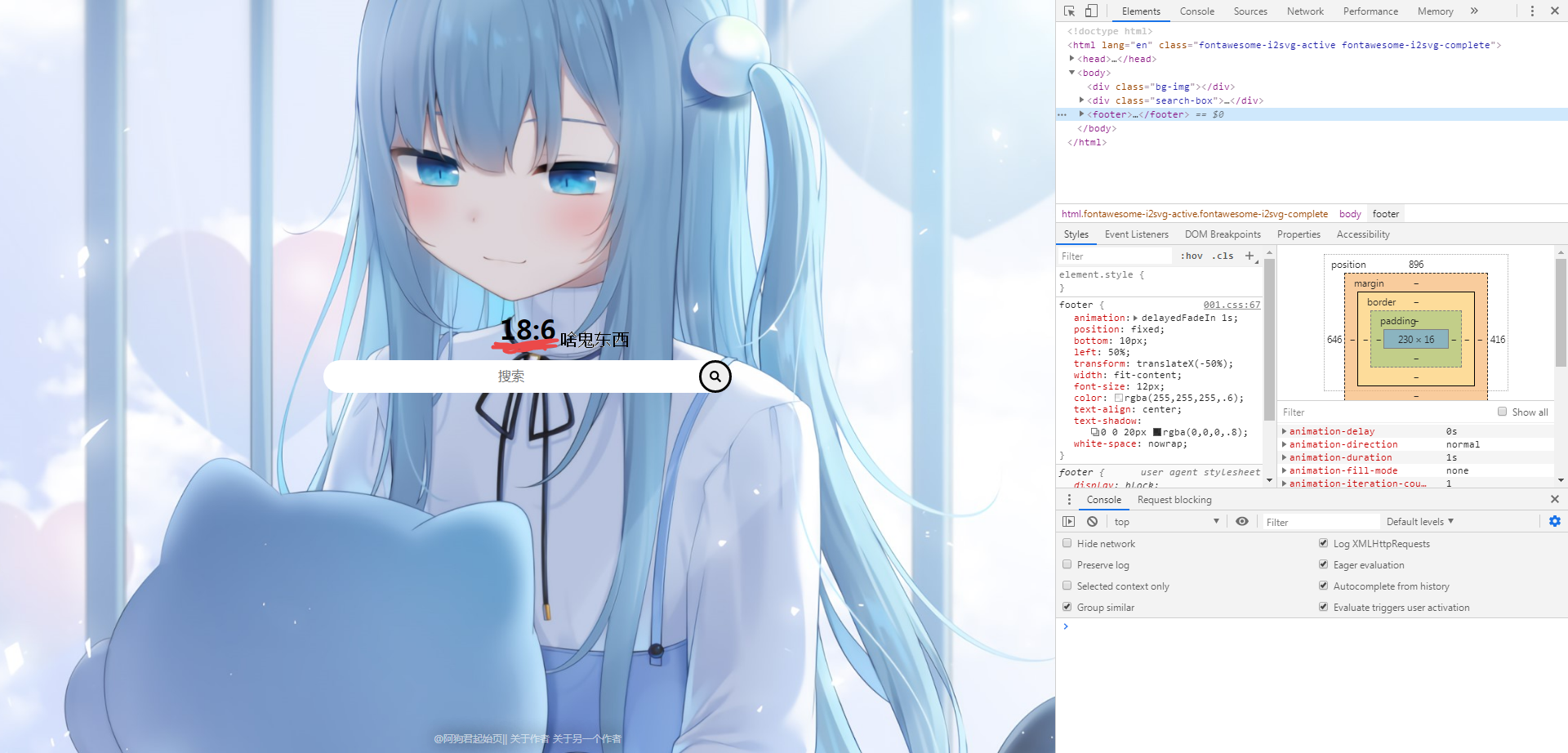1568x753 pixels.
Task: Open Request blocking drawer tab
Action: (x=1174, y=500)
